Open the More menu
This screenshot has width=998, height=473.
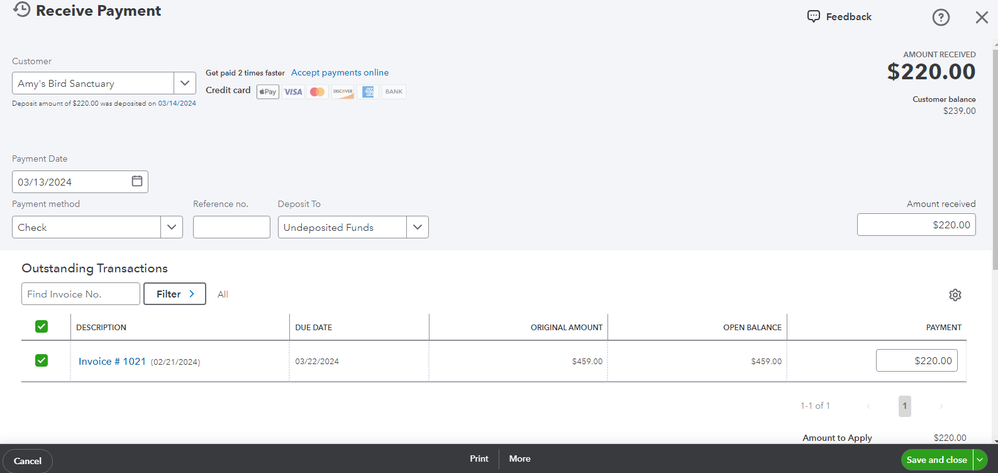(519, 459)
